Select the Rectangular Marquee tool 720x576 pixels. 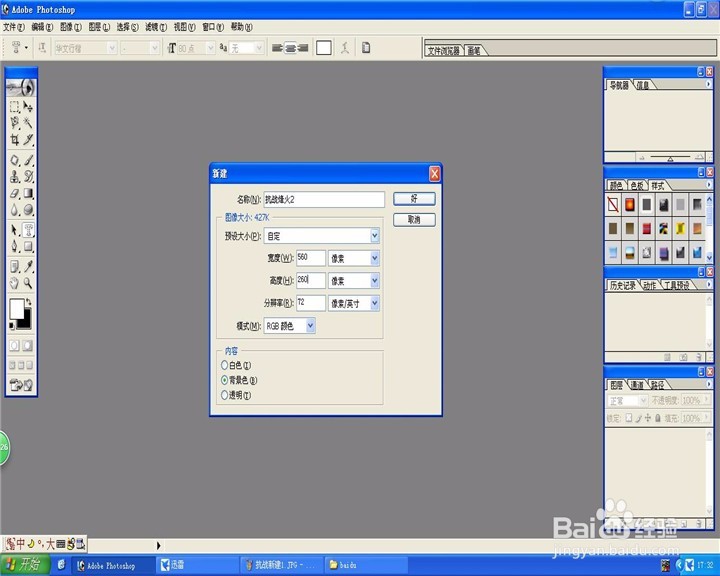15,107
